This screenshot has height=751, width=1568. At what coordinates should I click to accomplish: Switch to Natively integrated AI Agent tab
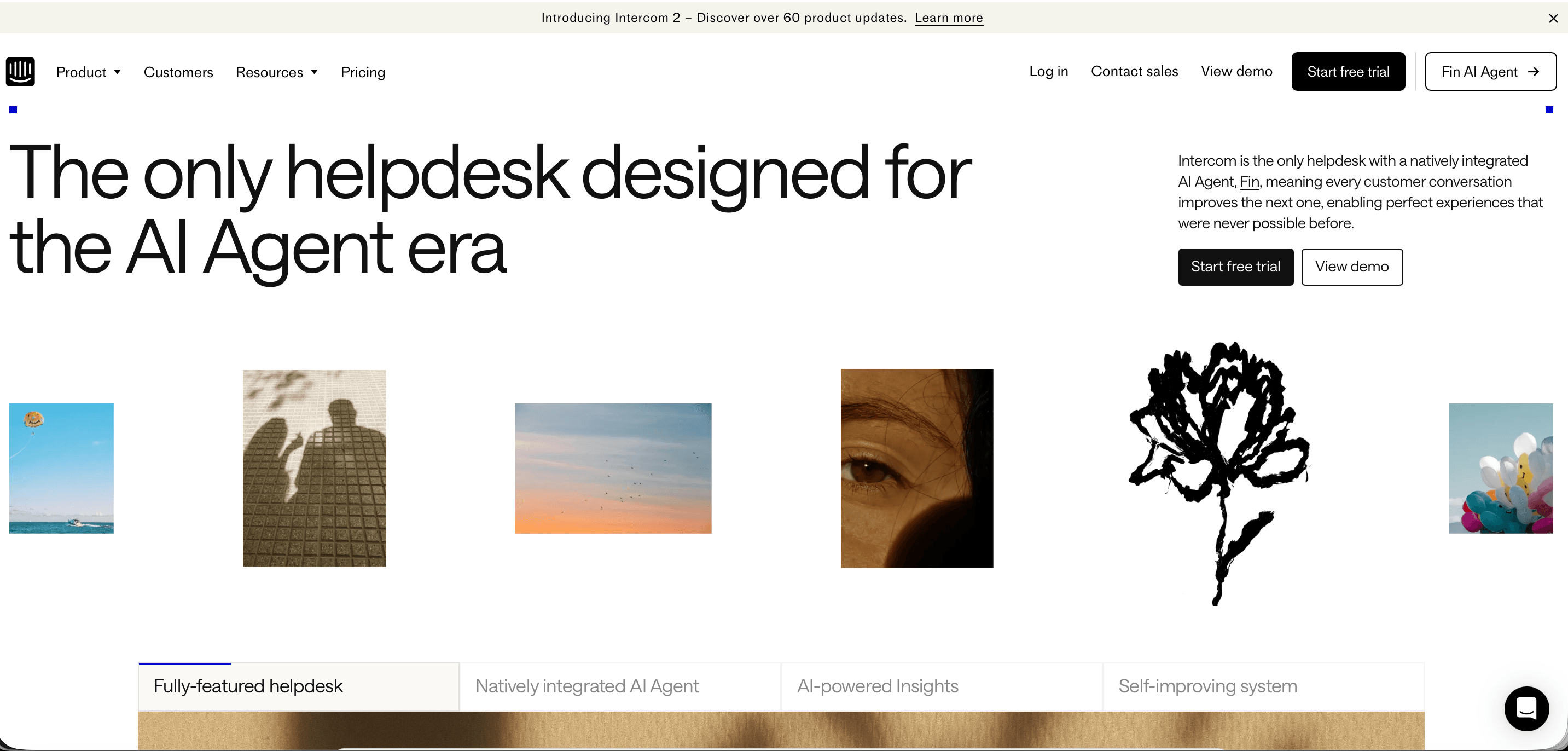pos(620,686)
